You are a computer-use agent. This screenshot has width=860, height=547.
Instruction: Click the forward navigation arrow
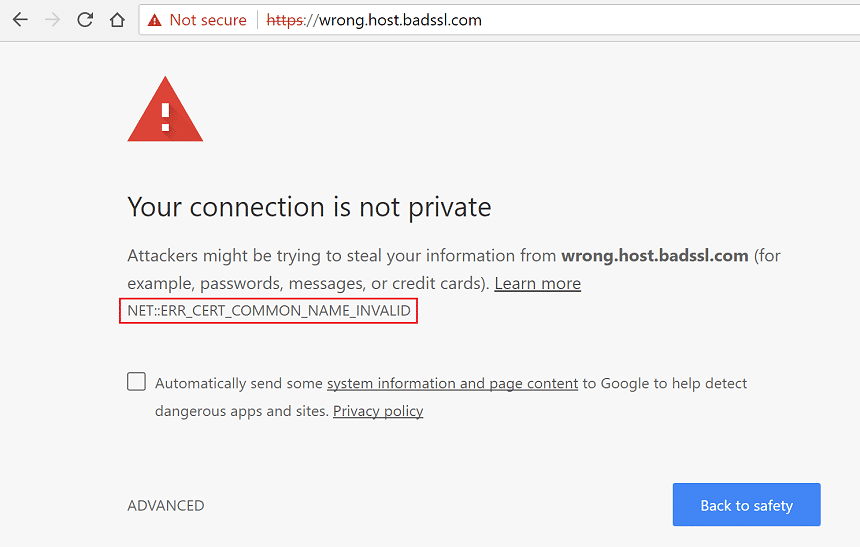(53, 20)
